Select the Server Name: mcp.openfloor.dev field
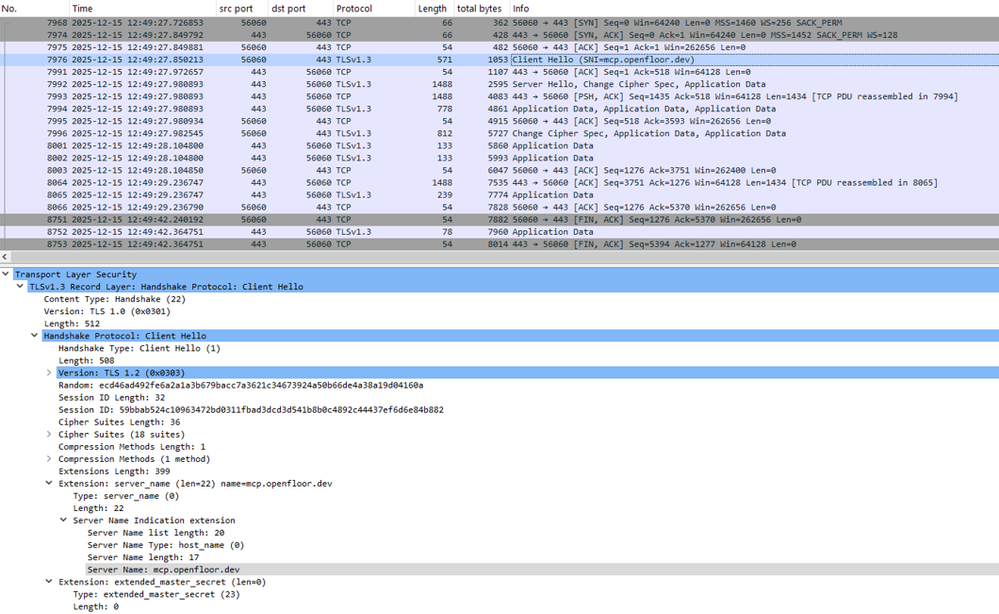This screenshot has height=614, width=999. [163, 569]
